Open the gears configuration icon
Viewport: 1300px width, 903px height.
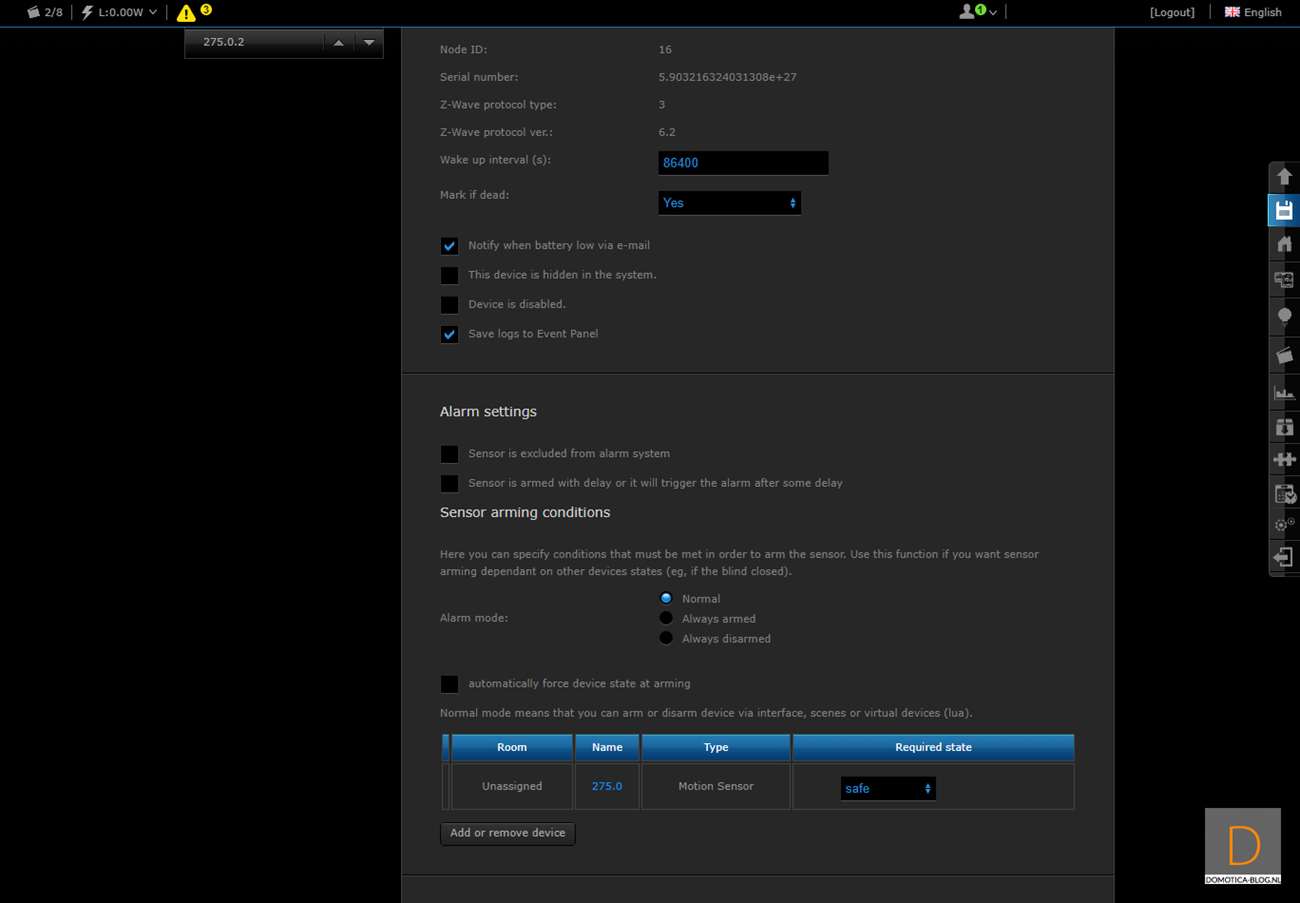point(1284,524)
